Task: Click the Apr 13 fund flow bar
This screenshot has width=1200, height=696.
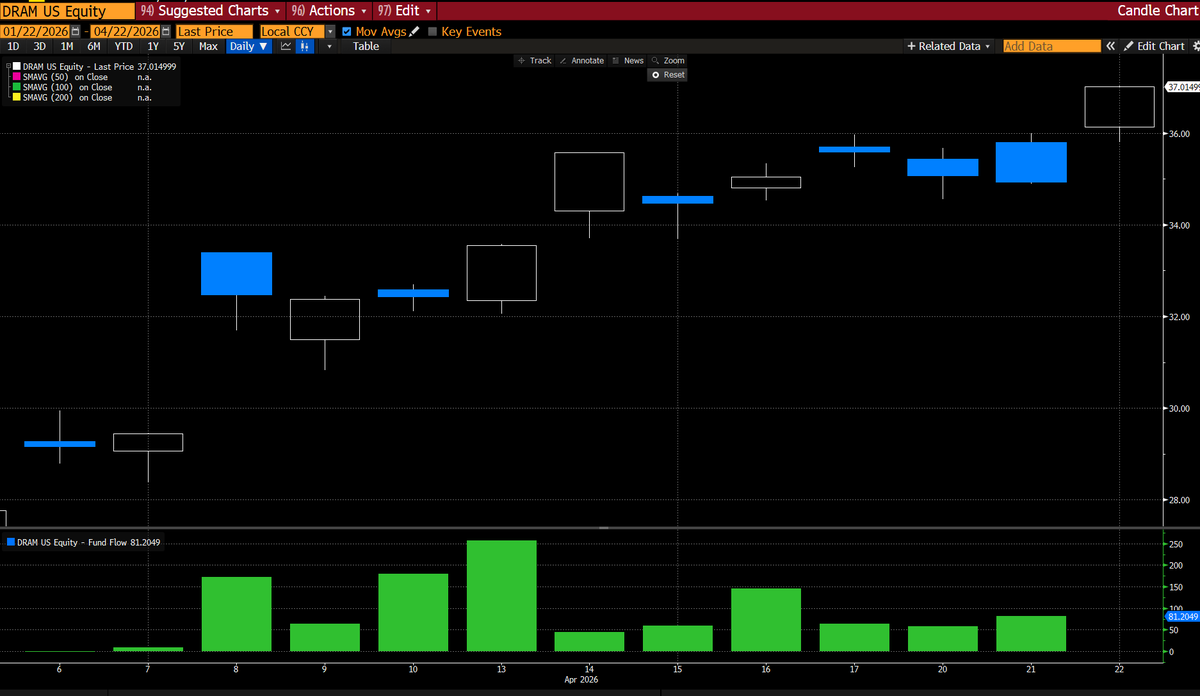Action: click(x=502, y=596)
